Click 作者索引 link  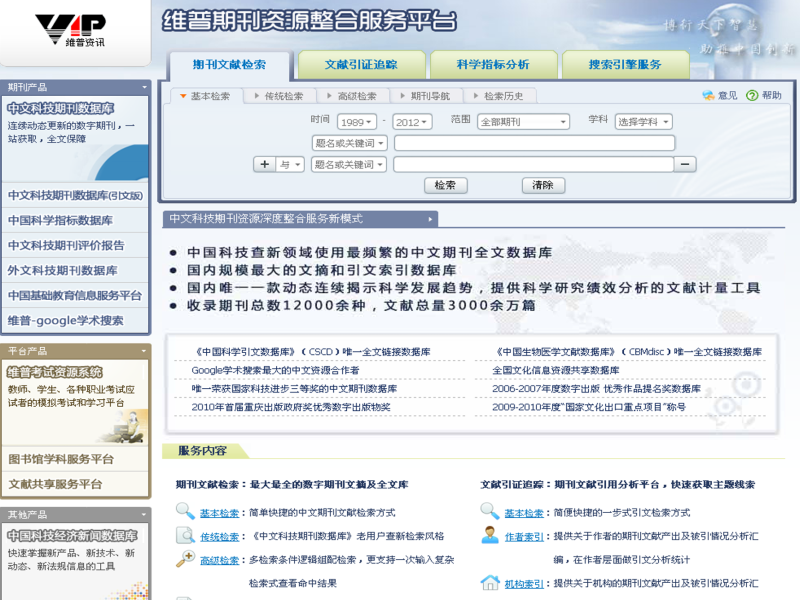tap(524, 537)
